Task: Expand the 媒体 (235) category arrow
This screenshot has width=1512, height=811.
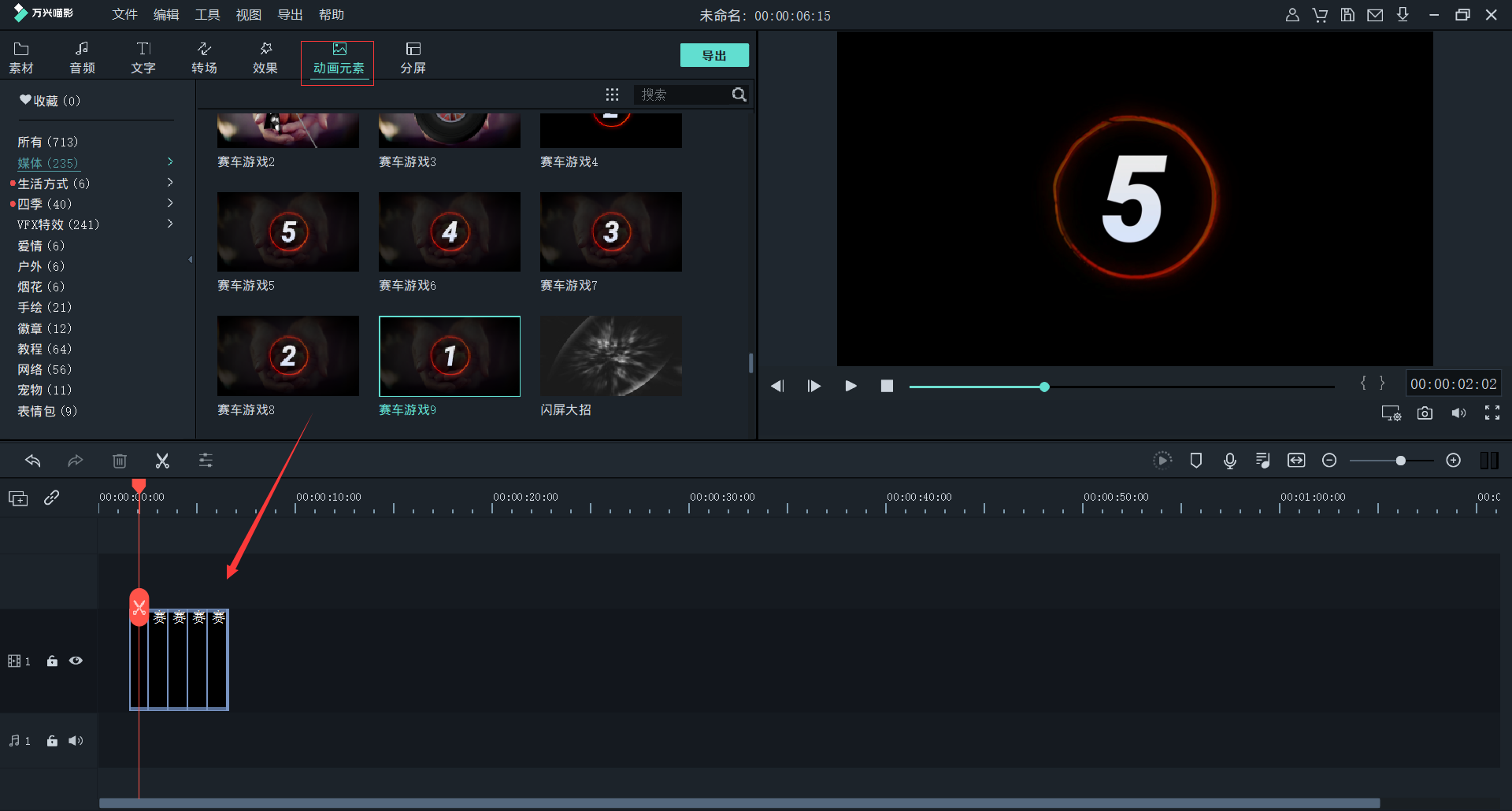Action: [170, 162]
